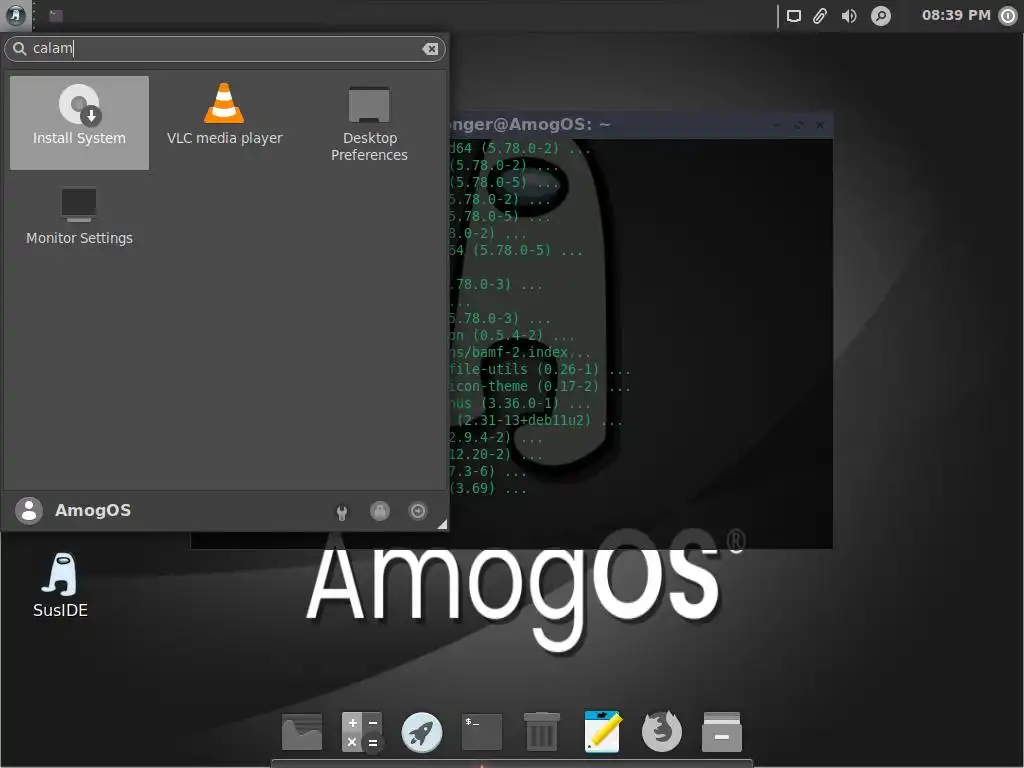This screenshot has width=1024, height=768.
Task: Open the notes editor in dock
Action: [602, 732]
